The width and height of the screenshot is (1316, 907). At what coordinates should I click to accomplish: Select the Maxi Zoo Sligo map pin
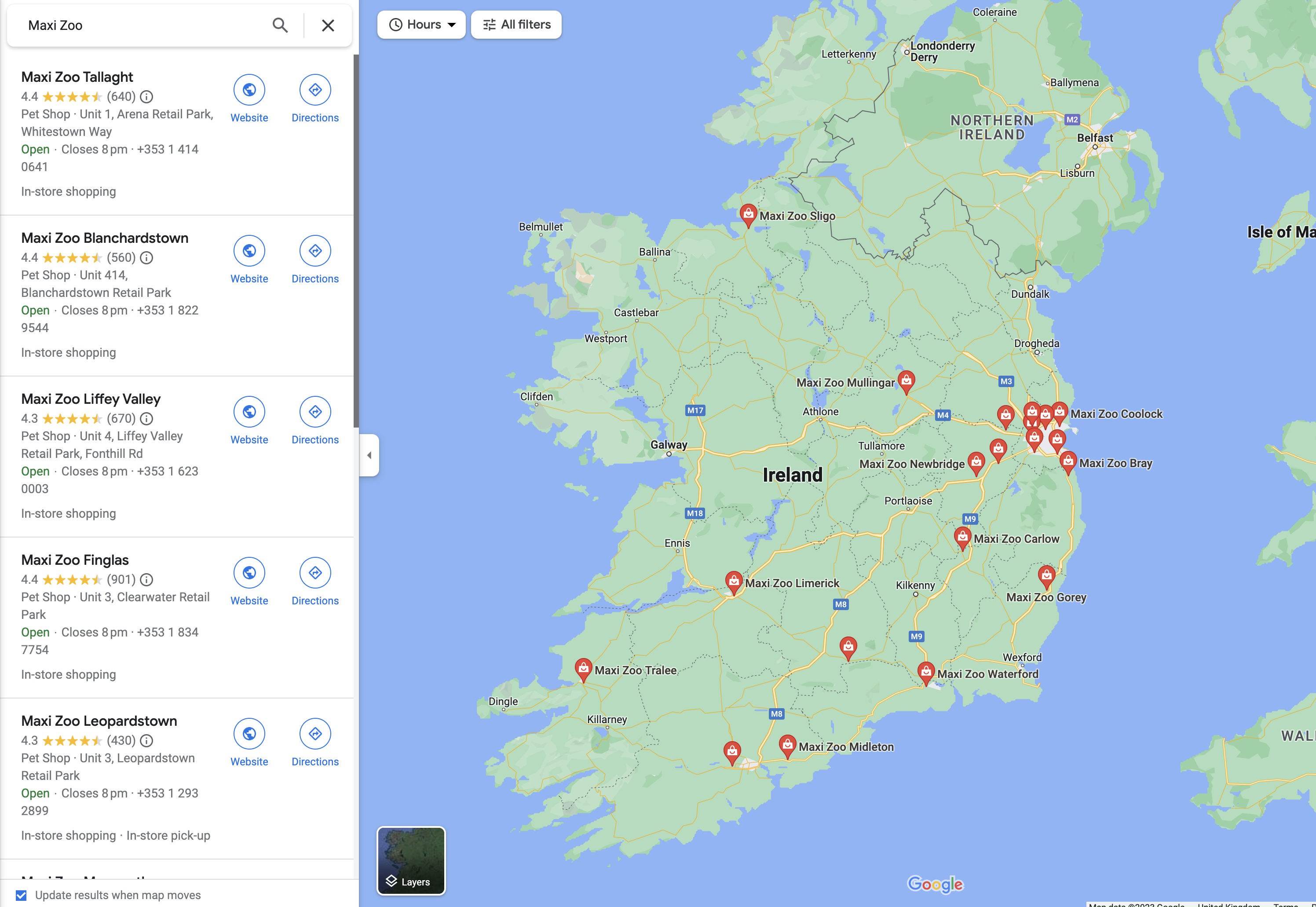click(748, 215)
